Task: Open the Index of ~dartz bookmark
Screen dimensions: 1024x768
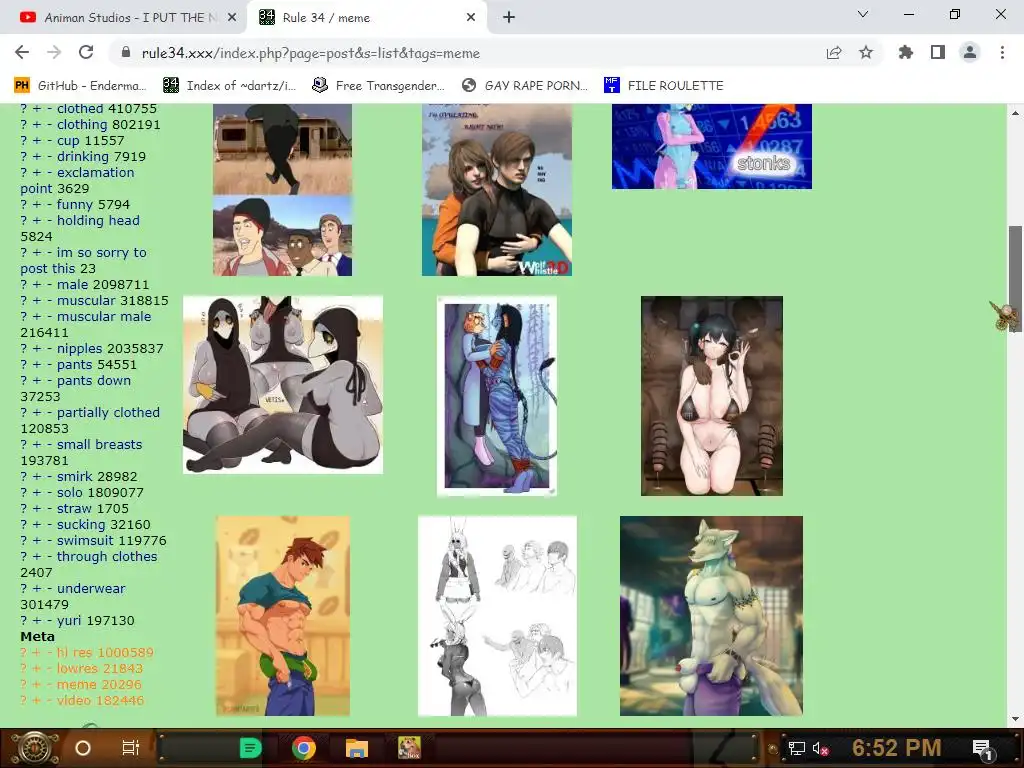Action: point(229,86)
